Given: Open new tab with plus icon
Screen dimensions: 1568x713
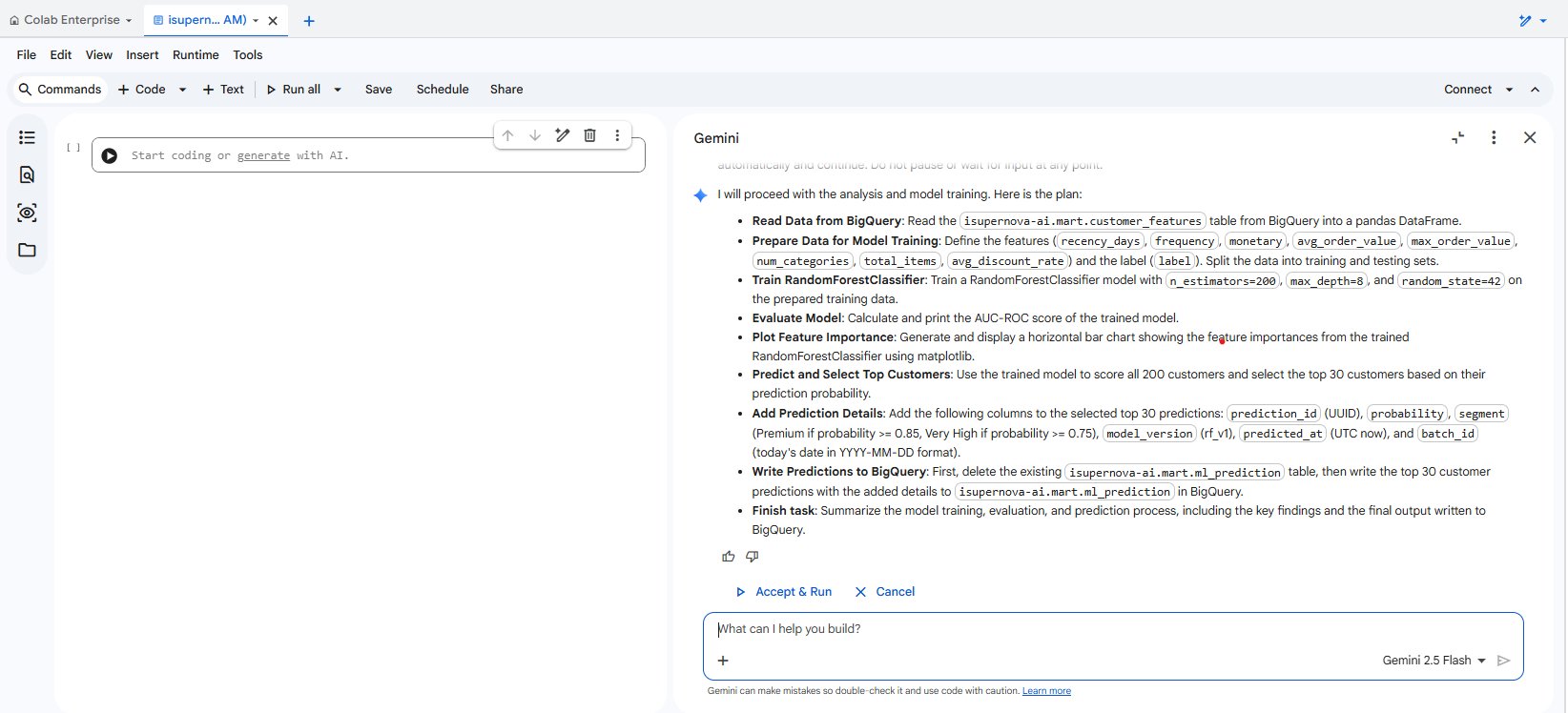Looking at the screenshot, I should point(309,20).
